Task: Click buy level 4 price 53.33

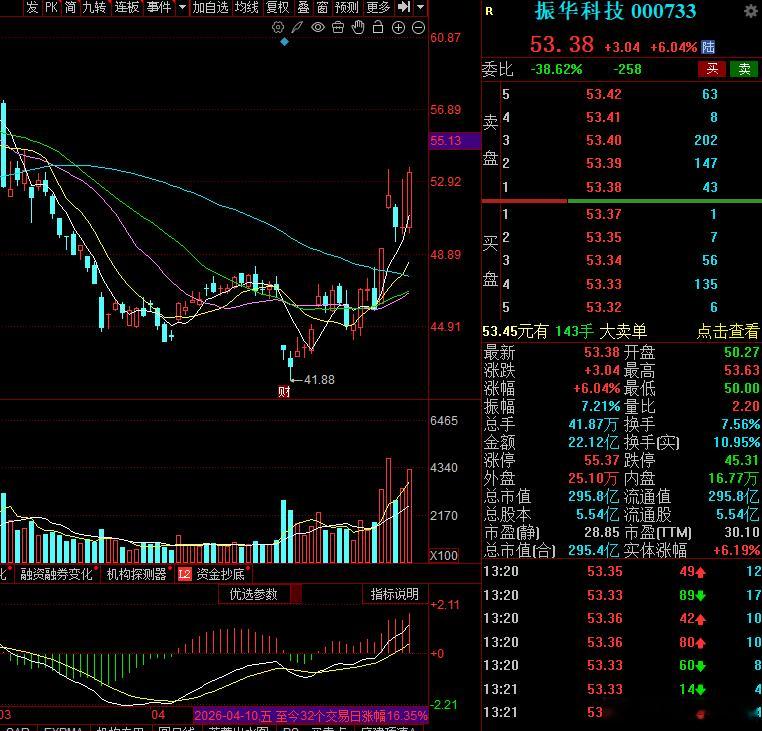Action: [604, 284]
